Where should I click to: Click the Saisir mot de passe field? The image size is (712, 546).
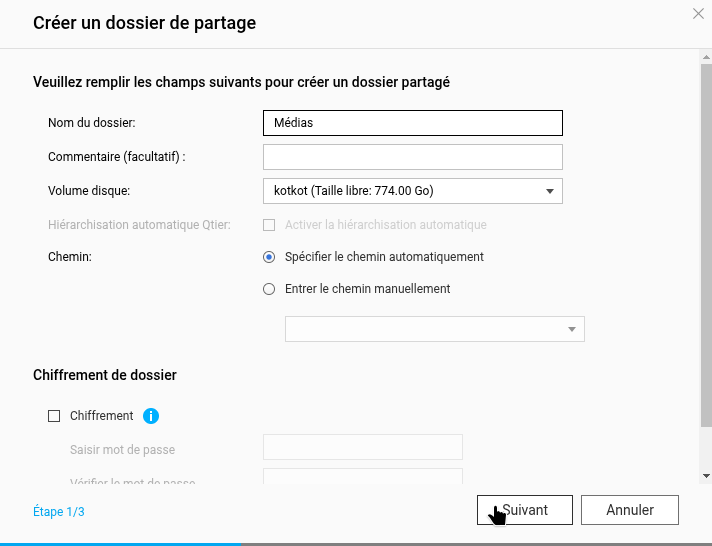[x=363, y=447]
